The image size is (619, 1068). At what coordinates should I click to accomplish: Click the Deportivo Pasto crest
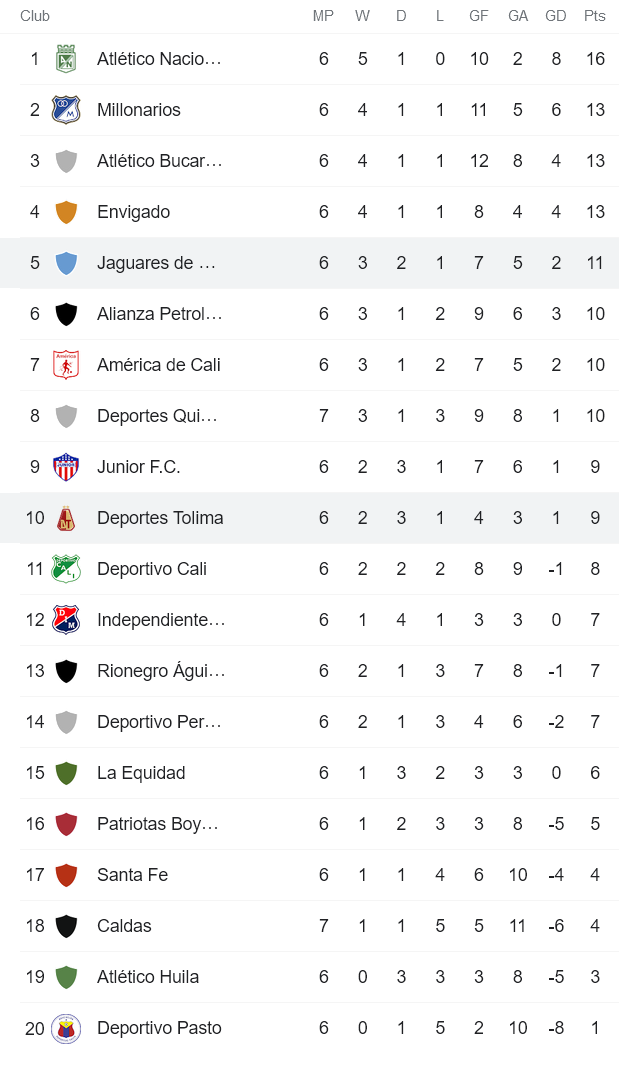coord(64,1027)
